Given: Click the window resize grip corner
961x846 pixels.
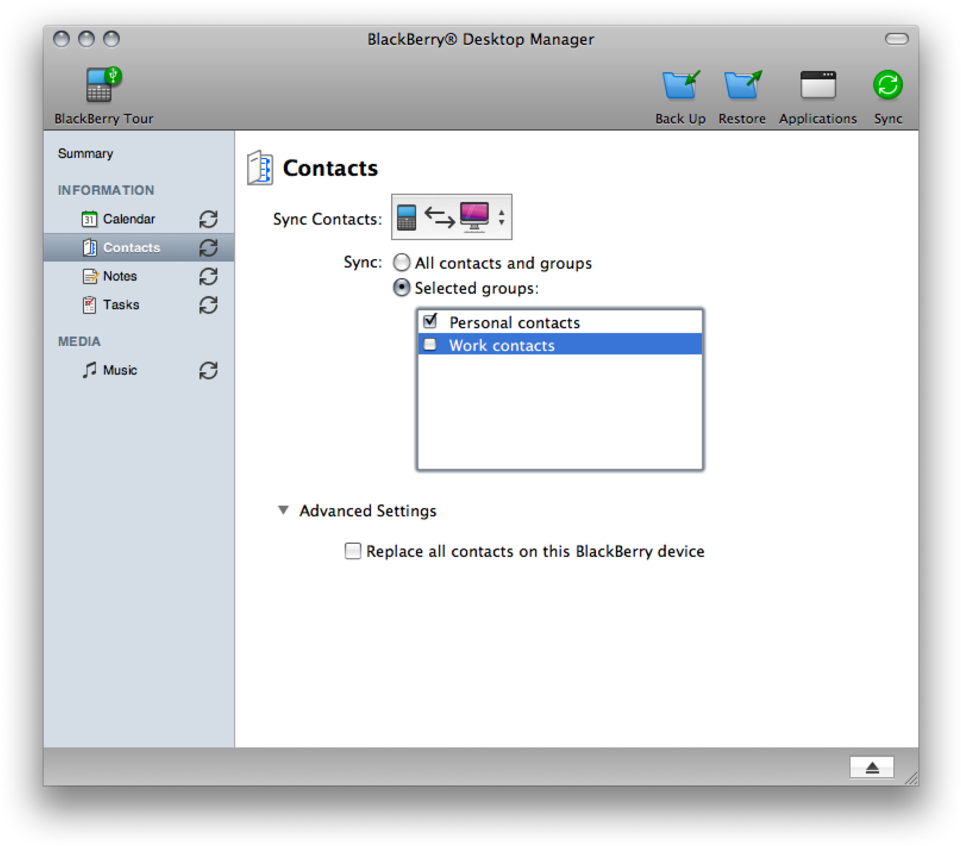Looking at the screenshot, I should [911, 779].
